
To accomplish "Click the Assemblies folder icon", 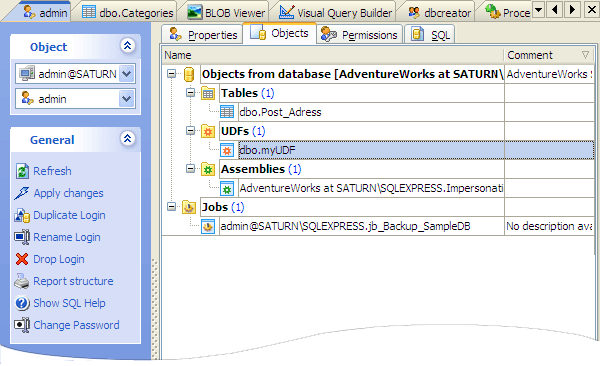I will (x=208, y=169).
